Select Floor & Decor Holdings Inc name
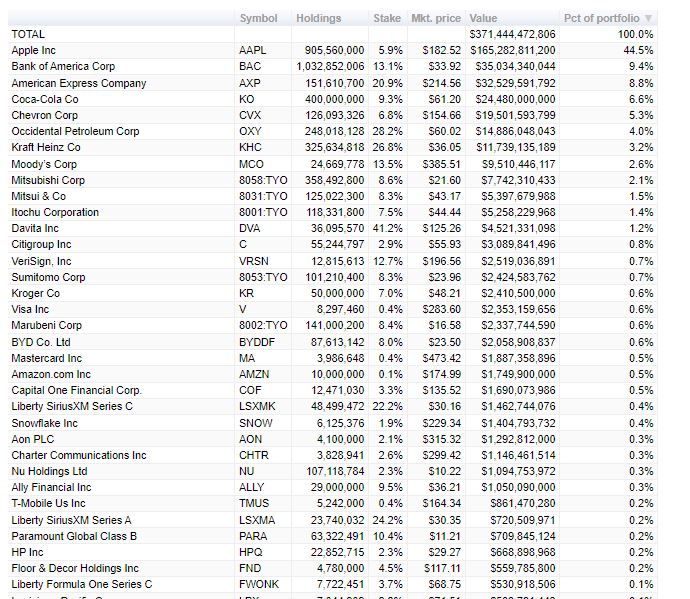The image size is (690, 599). click(75, 568)
